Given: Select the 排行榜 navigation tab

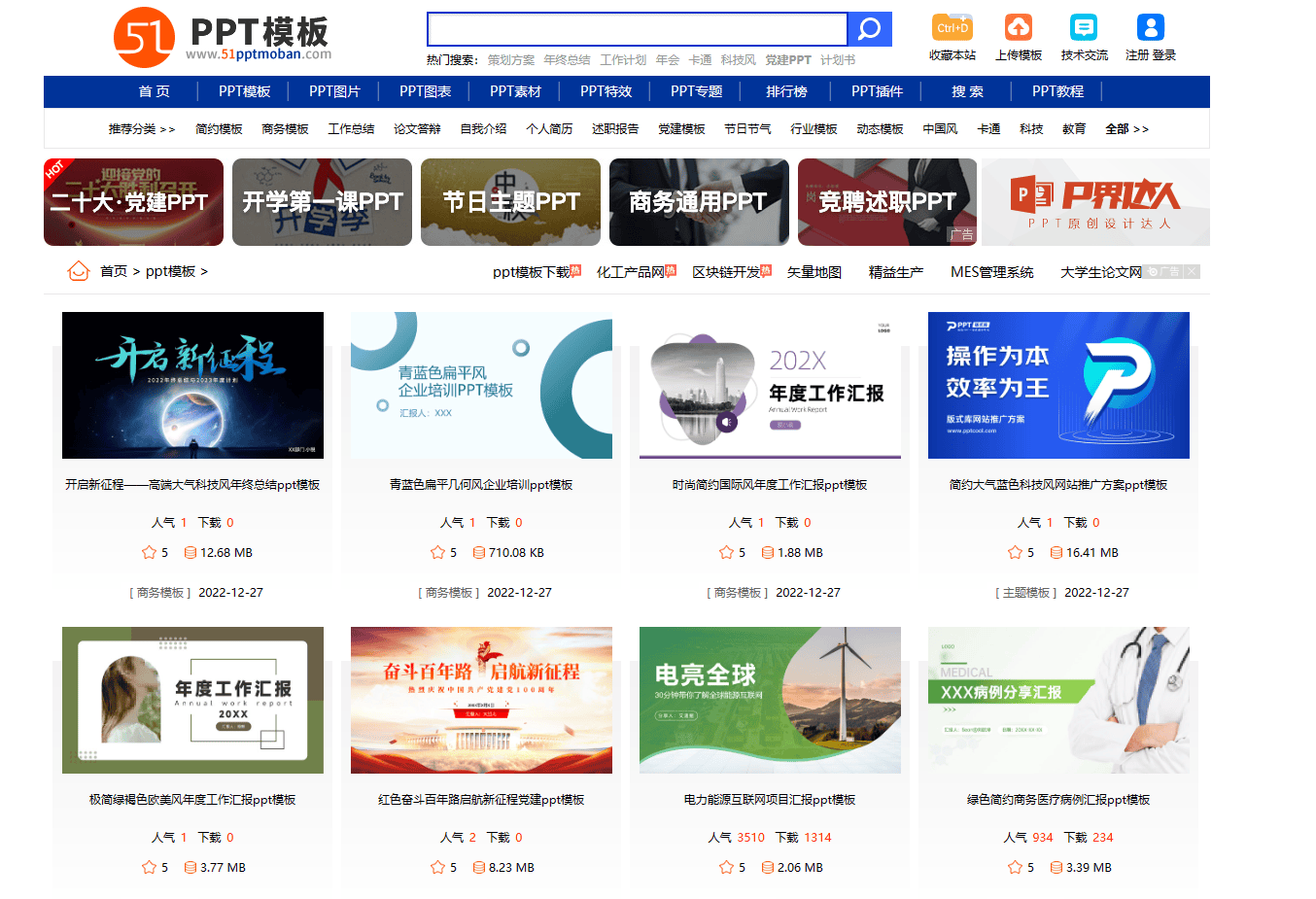Looking at the screenshot, I should click(x=786, y=91).
